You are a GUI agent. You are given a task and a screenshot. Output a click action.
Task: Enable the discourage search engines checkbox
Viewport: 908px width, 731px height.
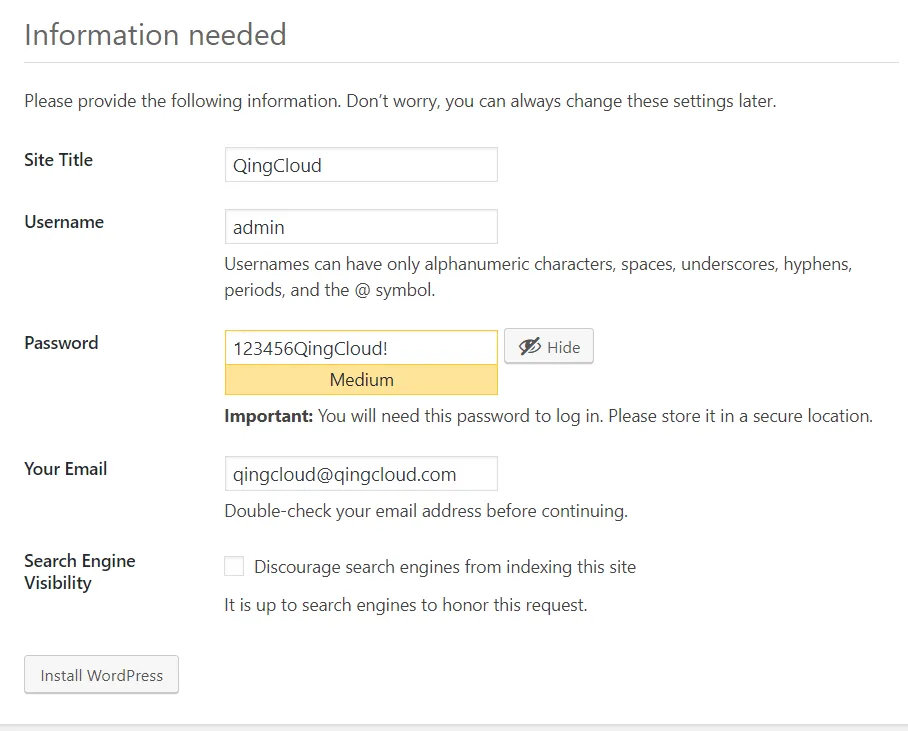click(234, 567)
